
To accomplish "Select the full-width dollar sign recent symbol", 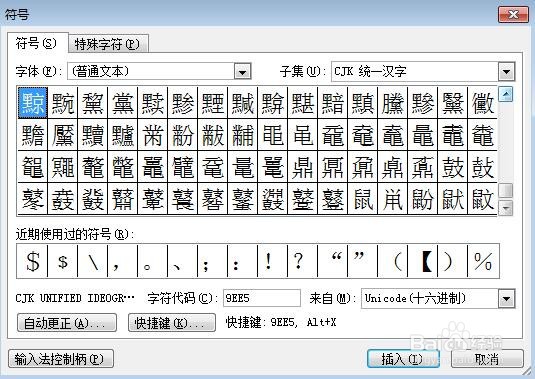I will click(32, 261).
